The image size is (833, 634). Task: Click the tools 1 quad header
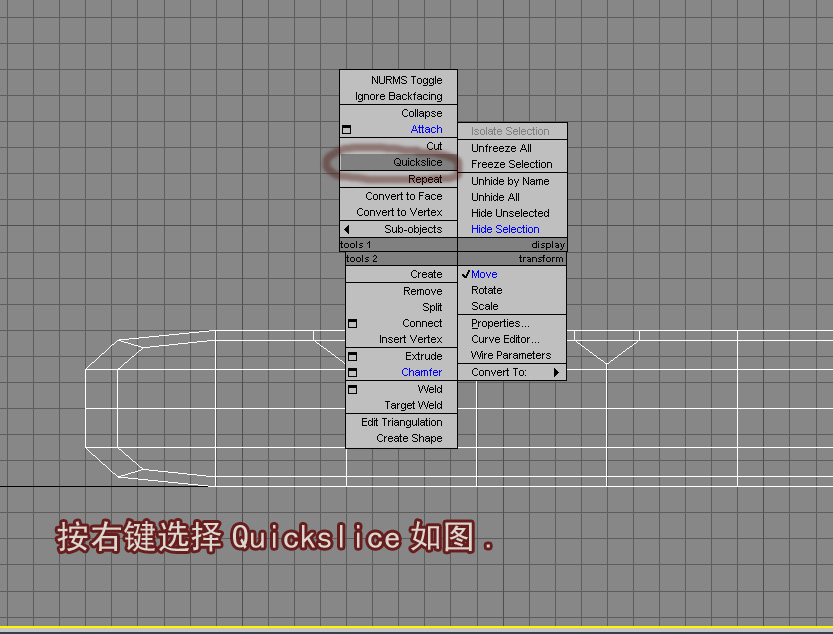398,244
